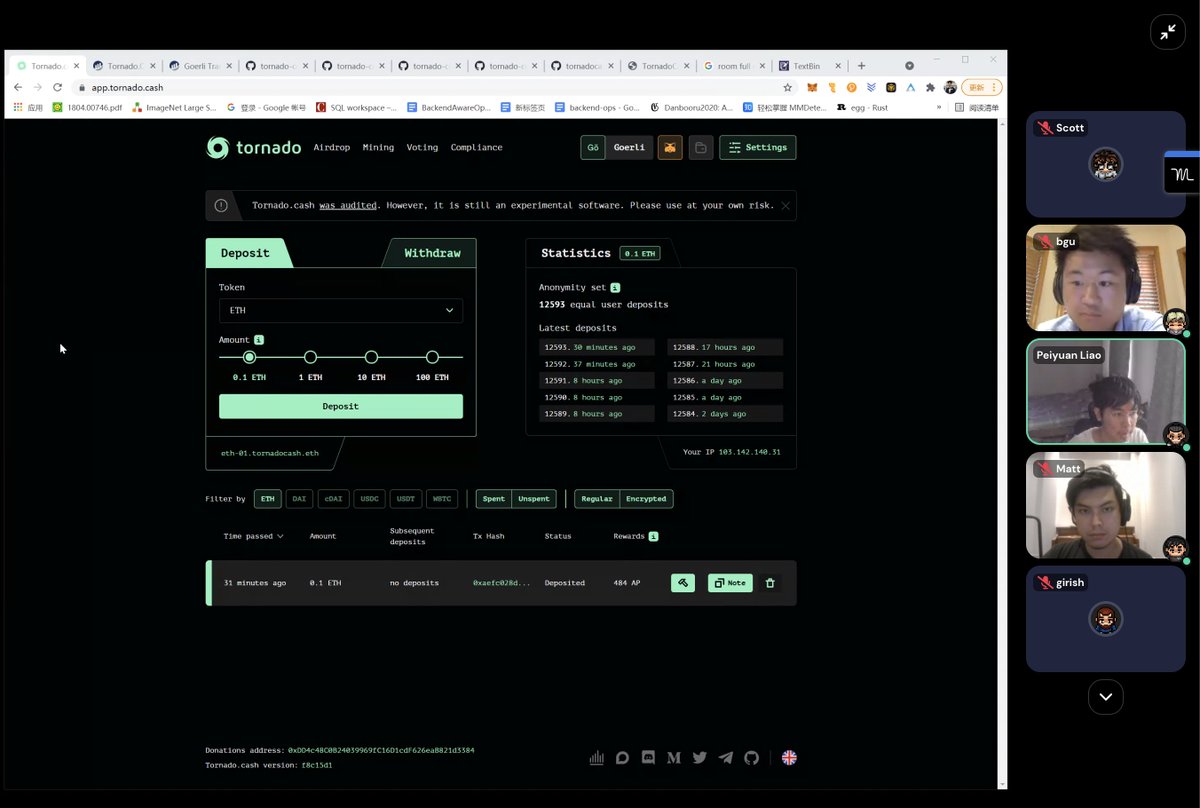Click the UK flag language selector
This screenshot has width=1200, height=808.
[x=789, y=758]
